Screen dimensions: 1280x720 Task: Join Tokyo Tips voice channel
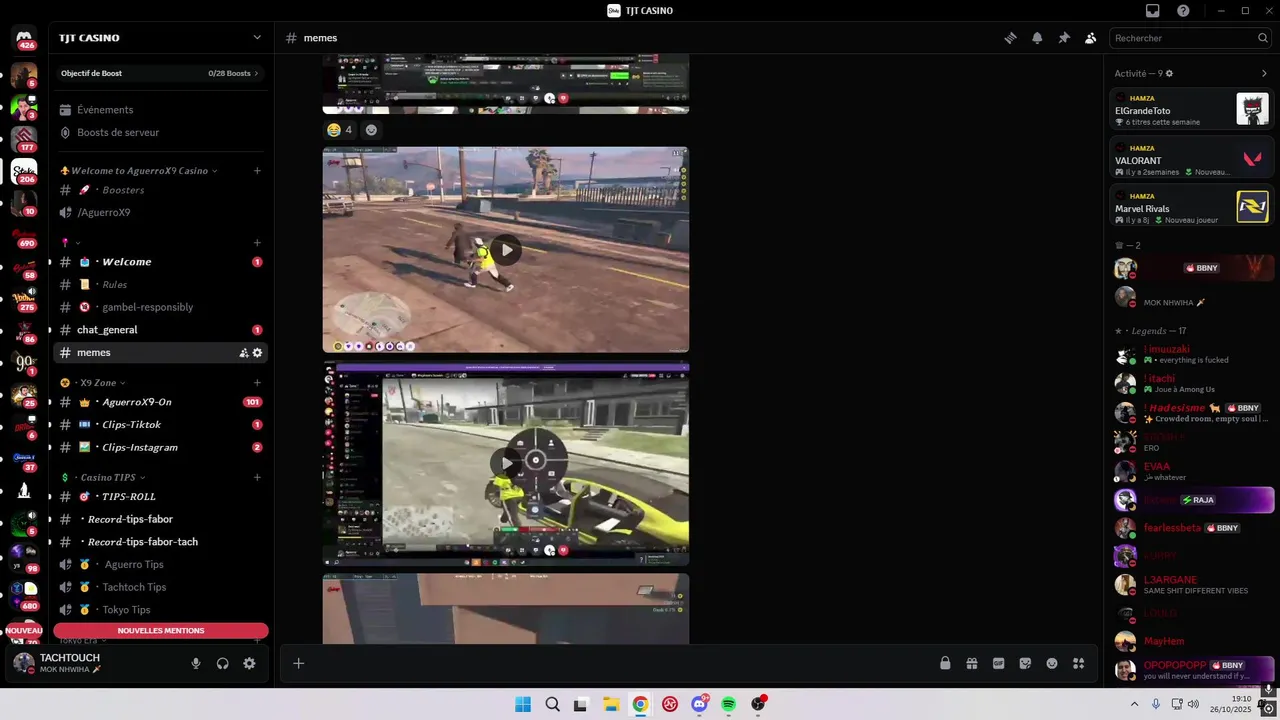pyautogui.click(x=160, y=610)
